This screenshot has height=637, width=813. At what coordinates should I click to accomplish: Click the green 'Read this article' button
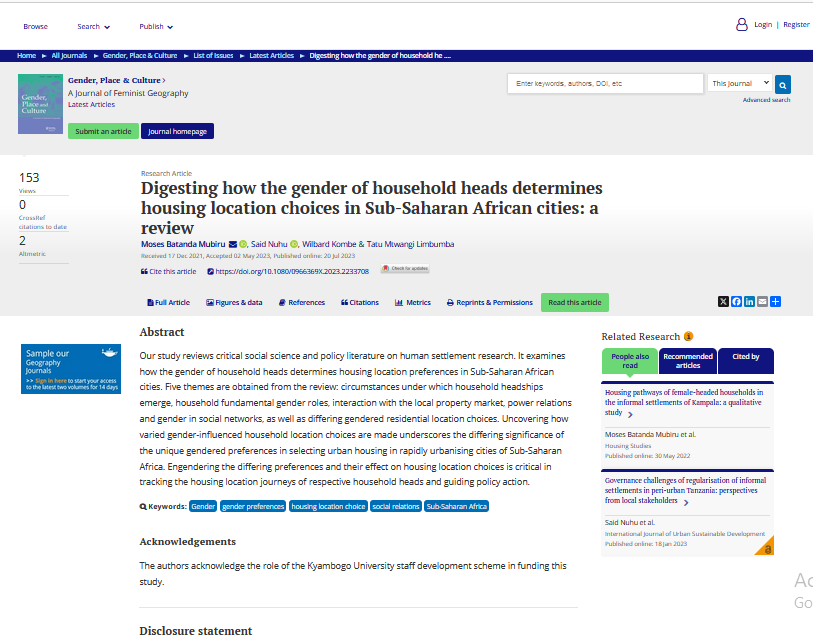[574, 302]
